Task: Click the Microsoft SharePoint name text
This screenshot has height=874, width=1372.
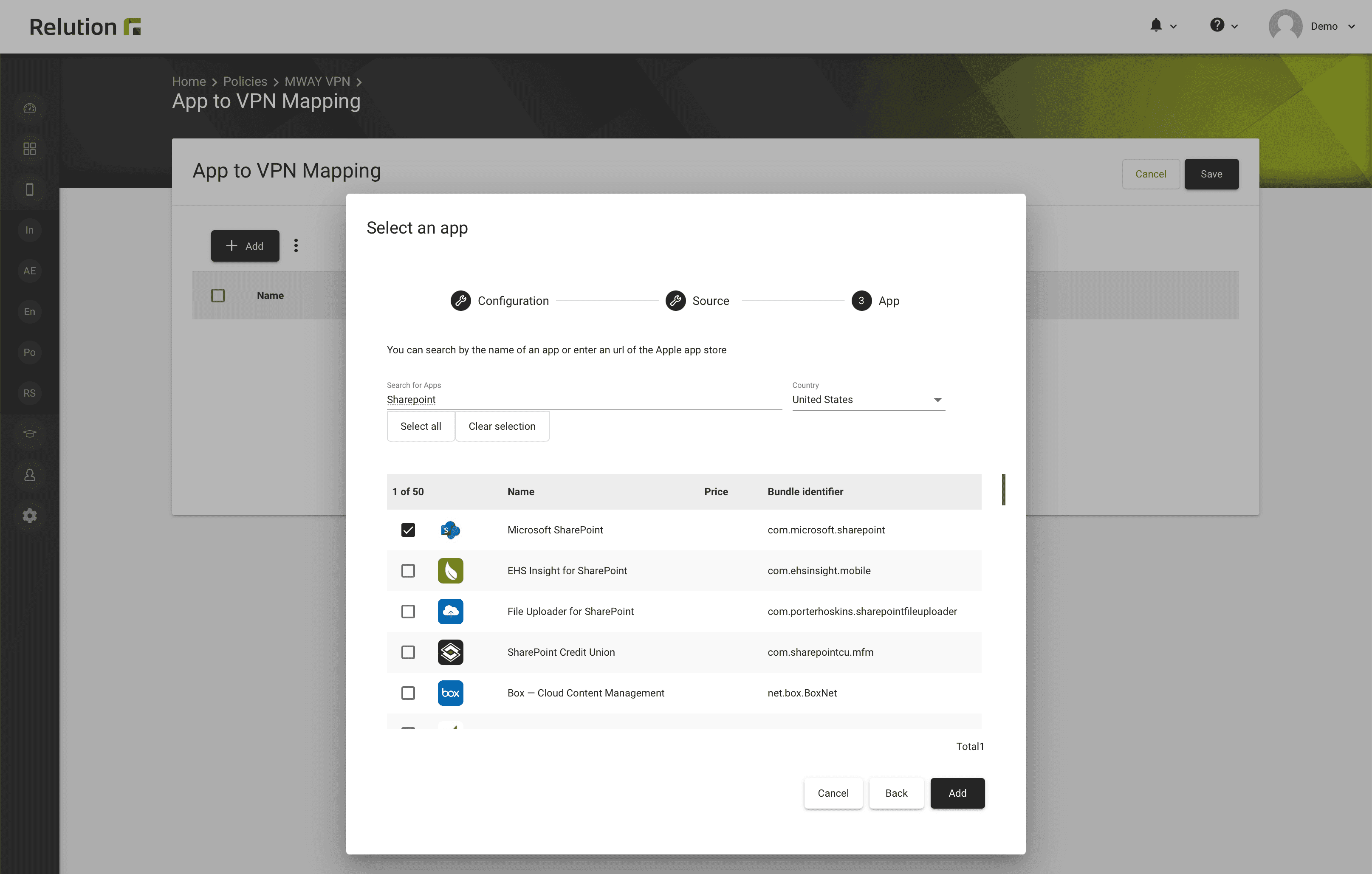Action: 555,530
